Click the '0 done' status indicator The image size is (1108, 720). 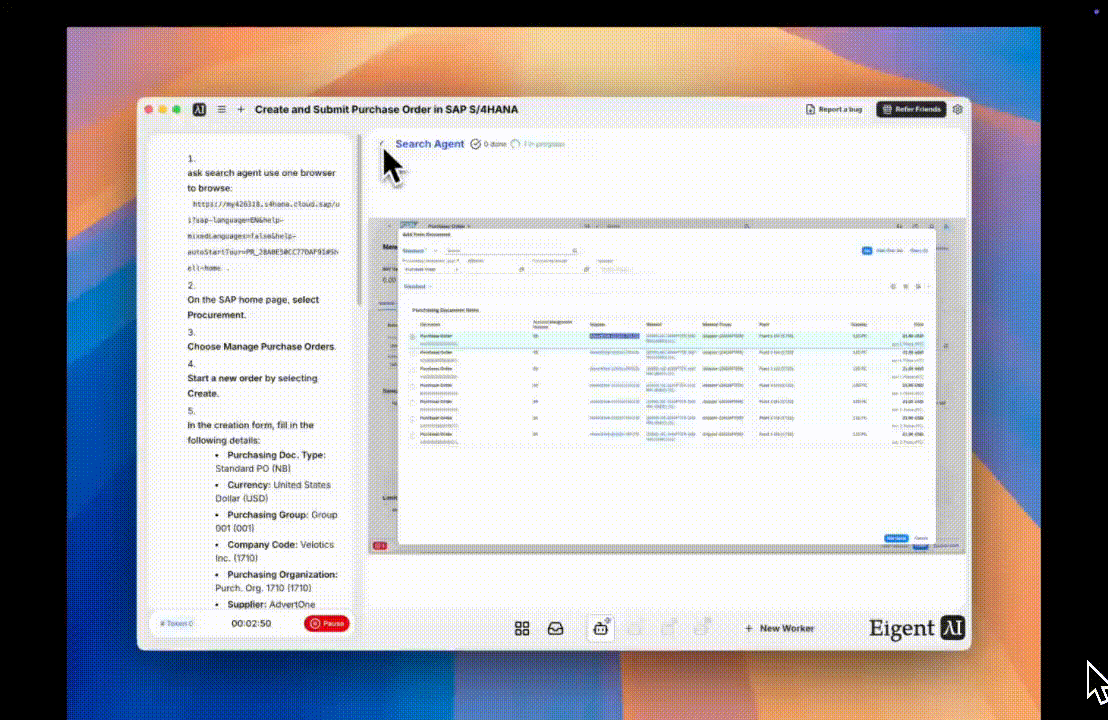tap(489, 144)
